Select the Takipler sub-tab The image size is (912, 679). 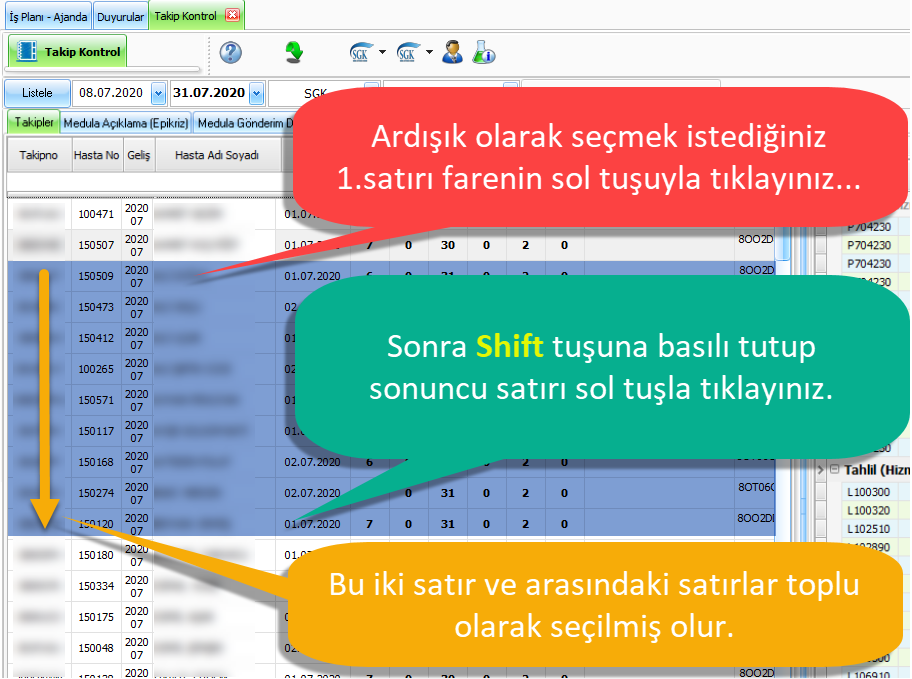[34, 122]
